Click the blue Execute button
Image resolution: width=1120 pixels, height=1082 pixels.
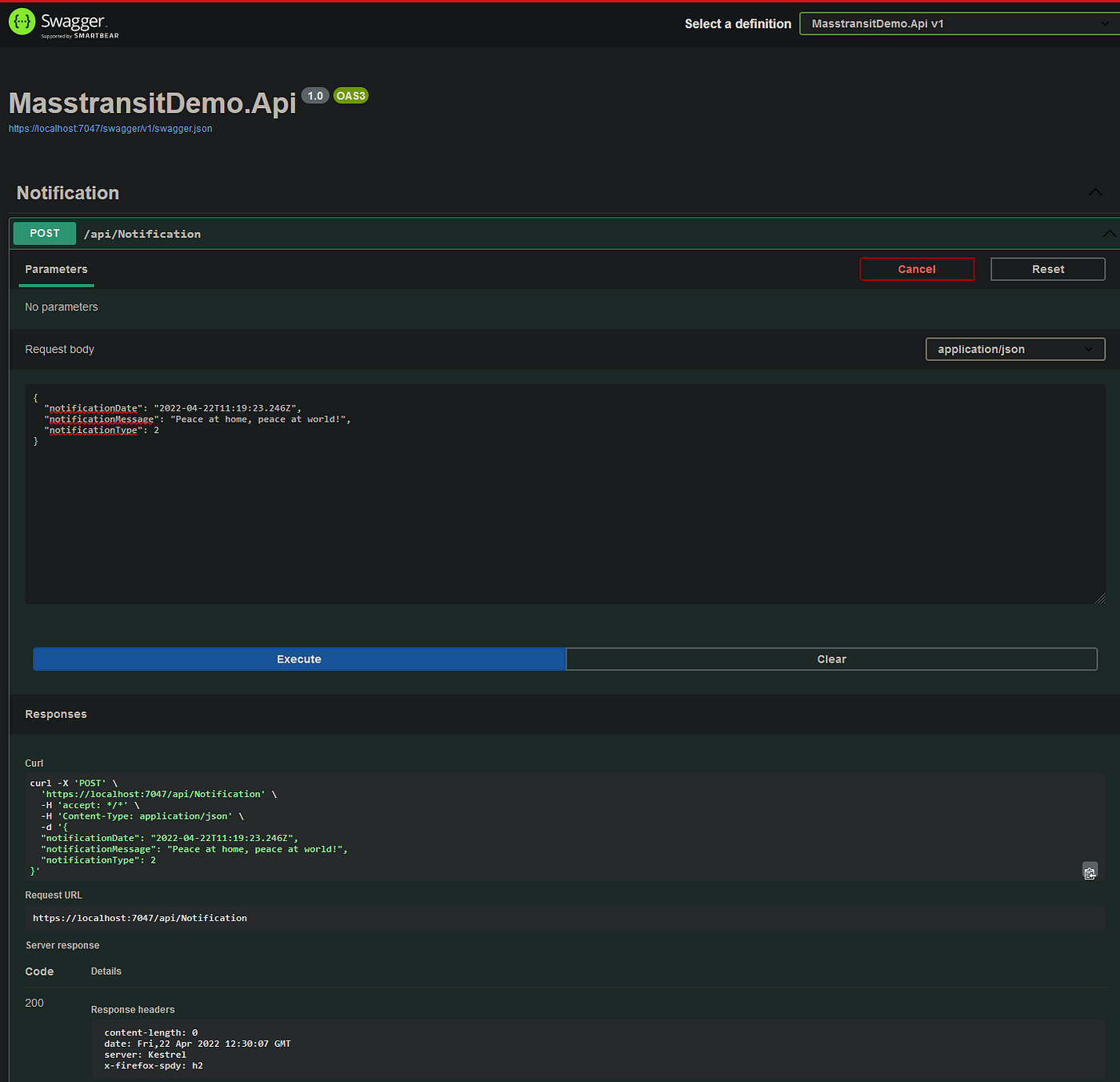click(299, 659)
